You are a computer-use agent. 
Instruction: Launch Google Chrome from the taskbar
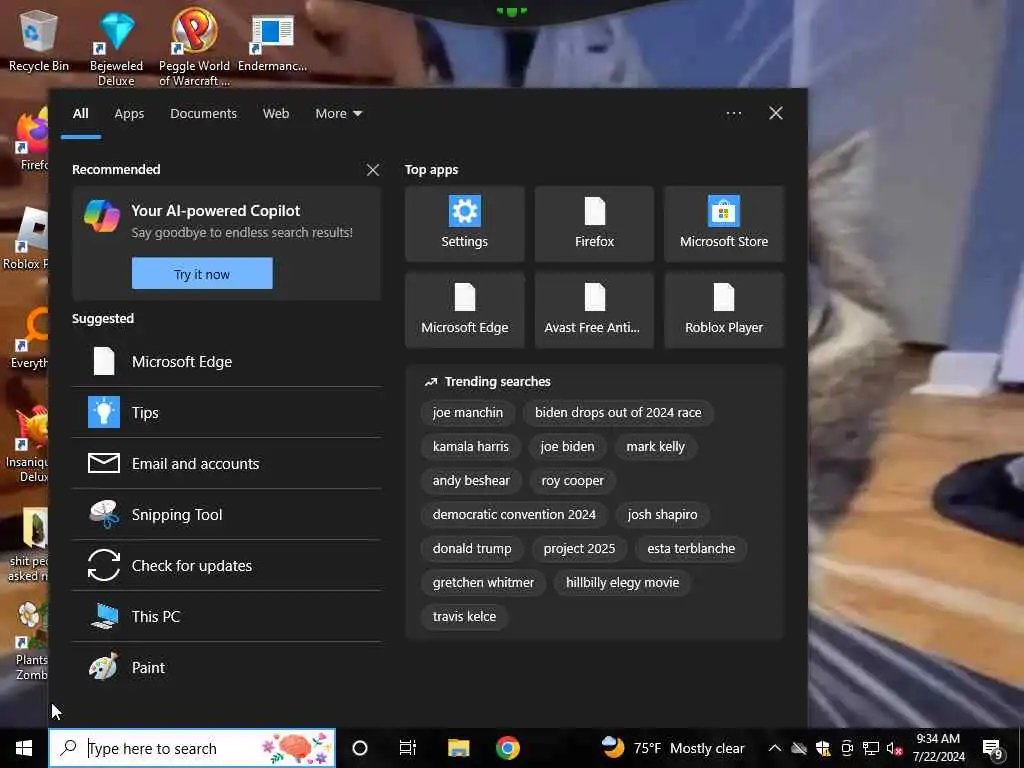click(507, 748)
